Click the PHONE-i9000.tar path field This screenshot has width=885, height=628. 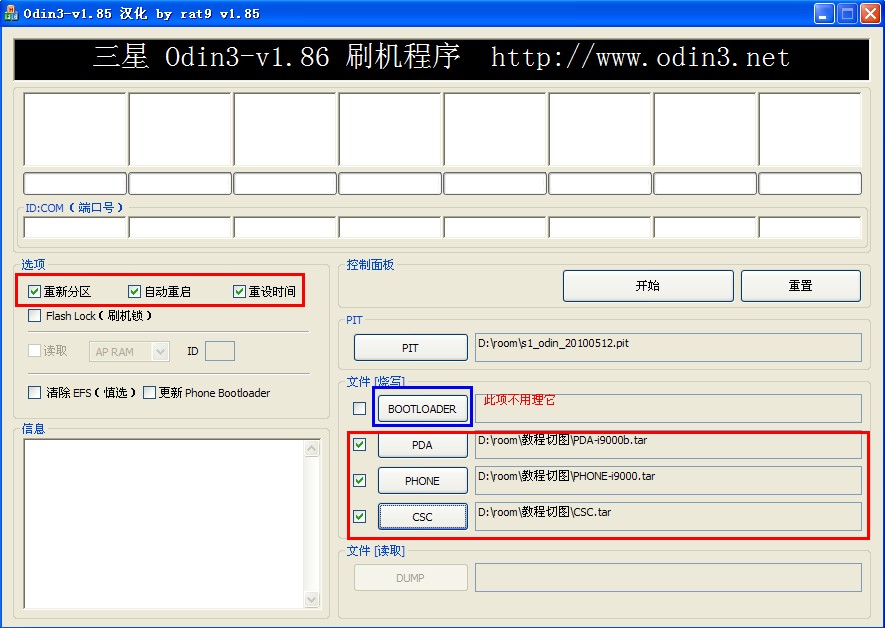tap(668, 480)
